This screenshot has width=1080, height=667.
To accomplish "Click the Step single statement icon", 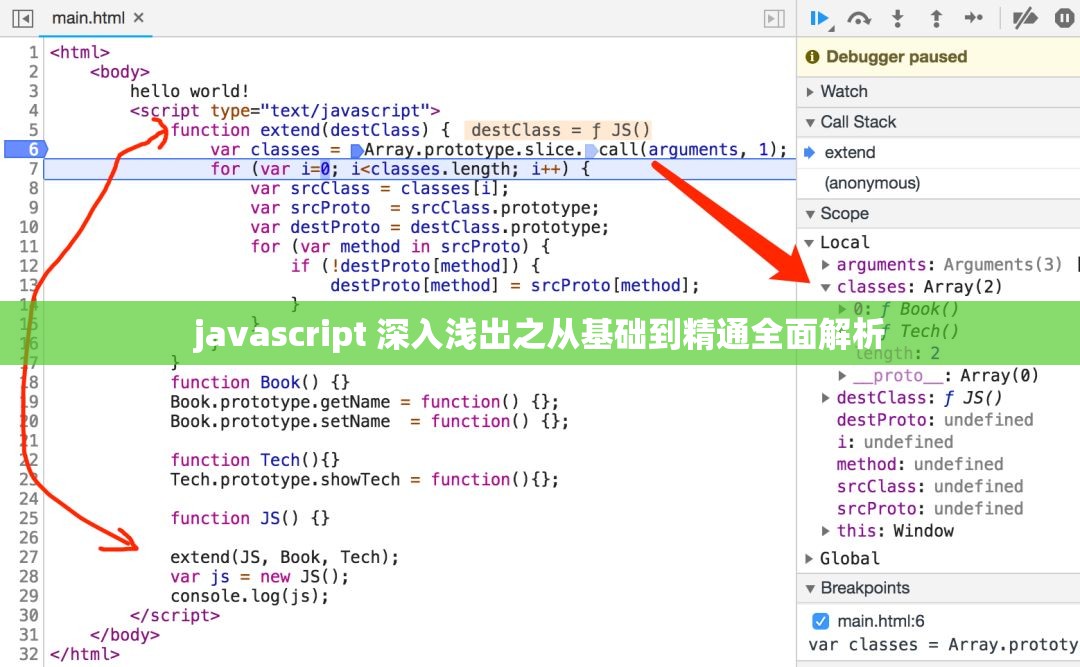I will point(973,18).
